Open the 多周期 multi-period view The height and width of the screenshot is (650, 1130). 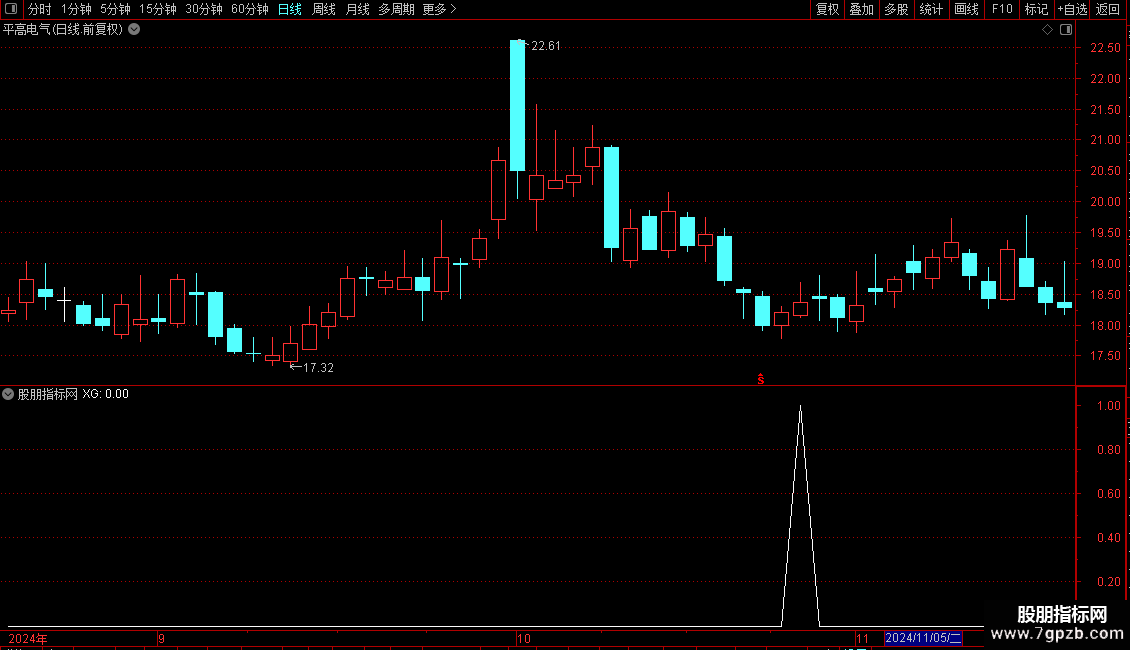click(396, 9)
